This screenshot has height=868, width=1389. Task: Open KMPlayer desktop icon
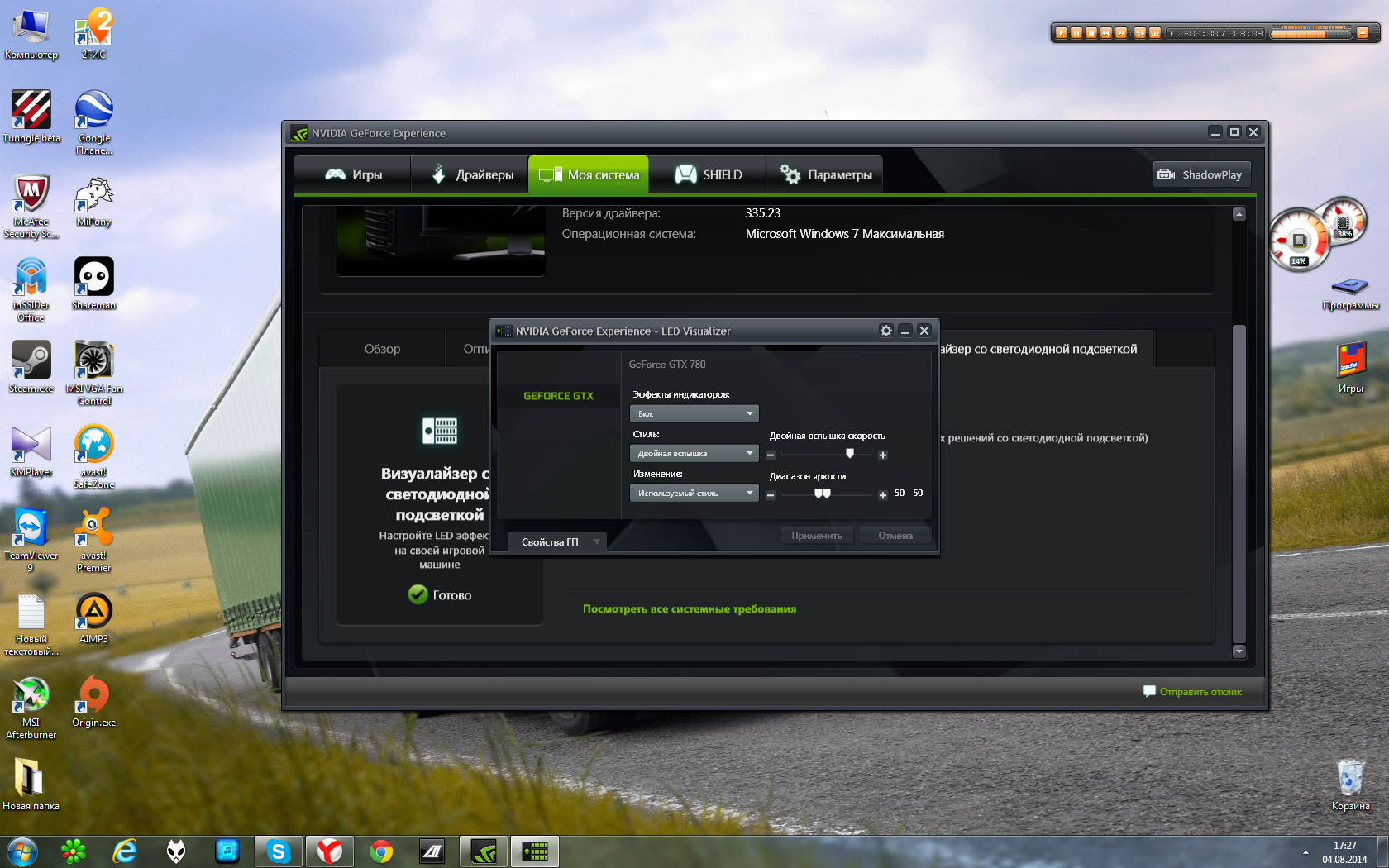[x=31, y=451]
